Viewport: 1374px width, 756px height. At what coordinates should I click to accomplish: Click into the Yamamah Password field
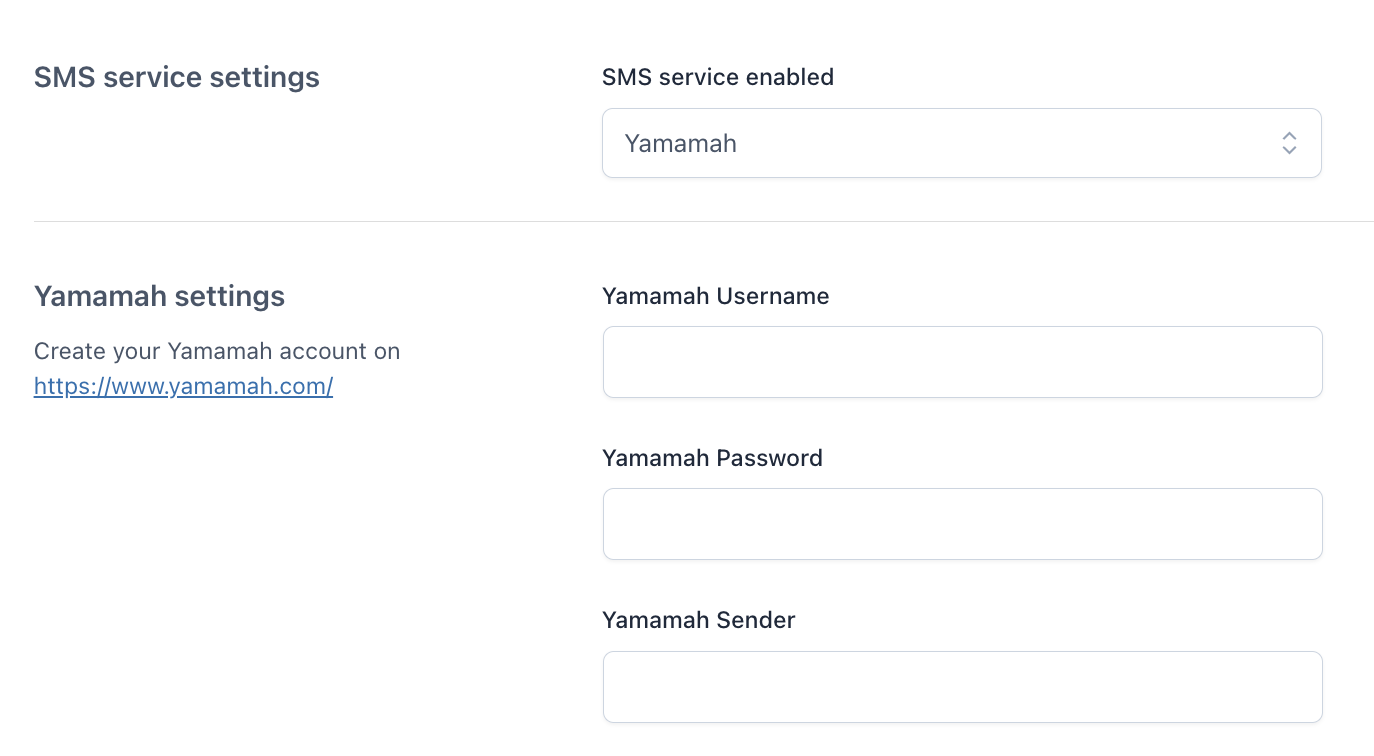(962, 524)
